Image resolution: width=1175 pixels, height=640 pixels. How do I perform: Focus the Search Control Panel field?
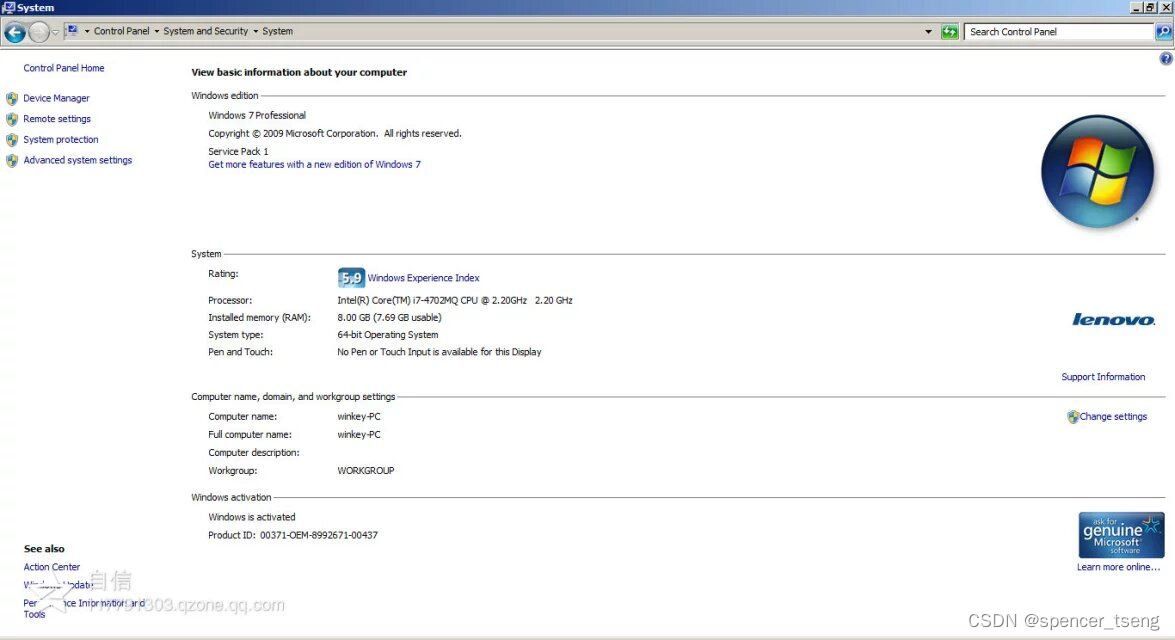[1059, 31]
